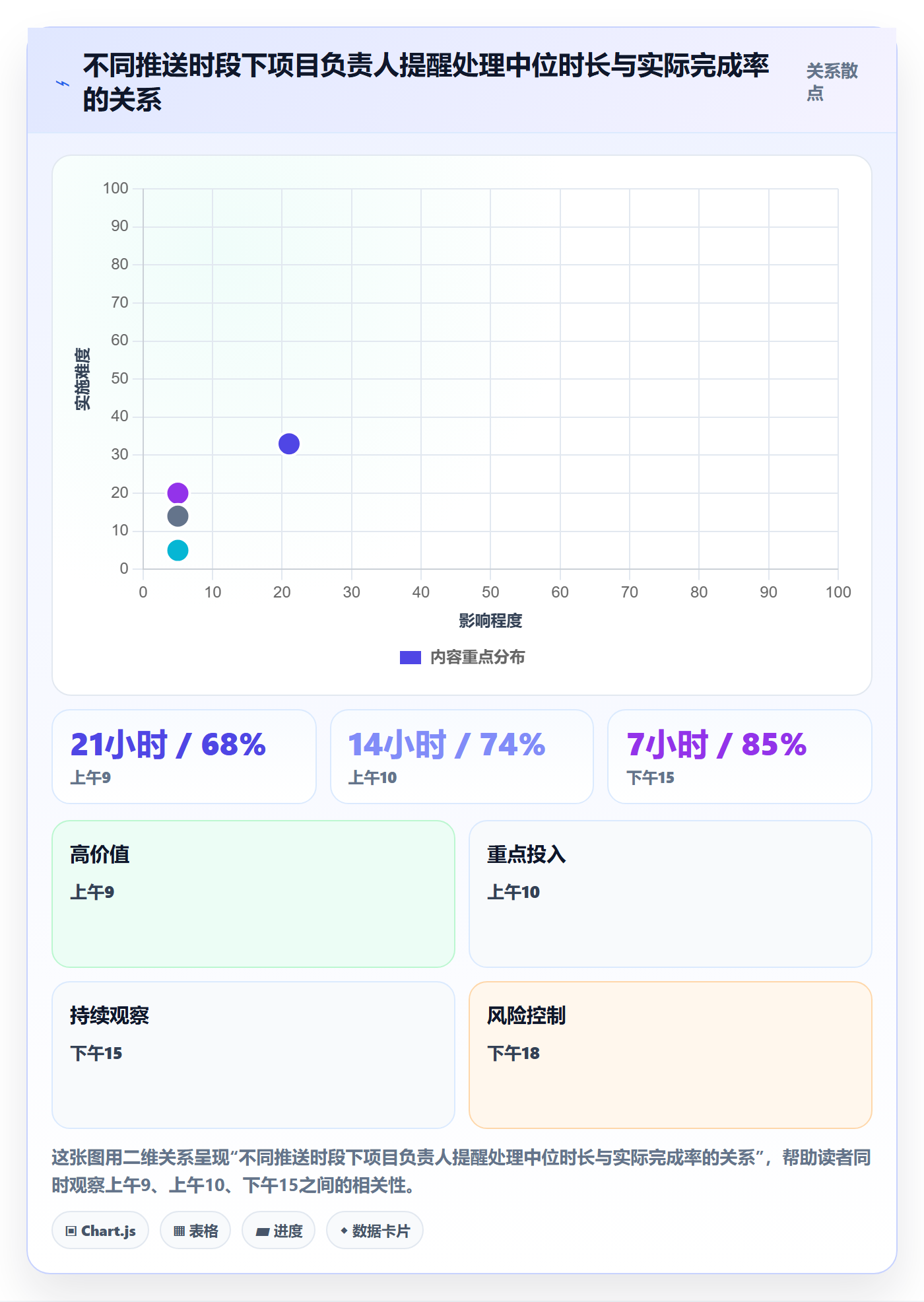Open the 高价值 quadrant card

tap(253, 894)
